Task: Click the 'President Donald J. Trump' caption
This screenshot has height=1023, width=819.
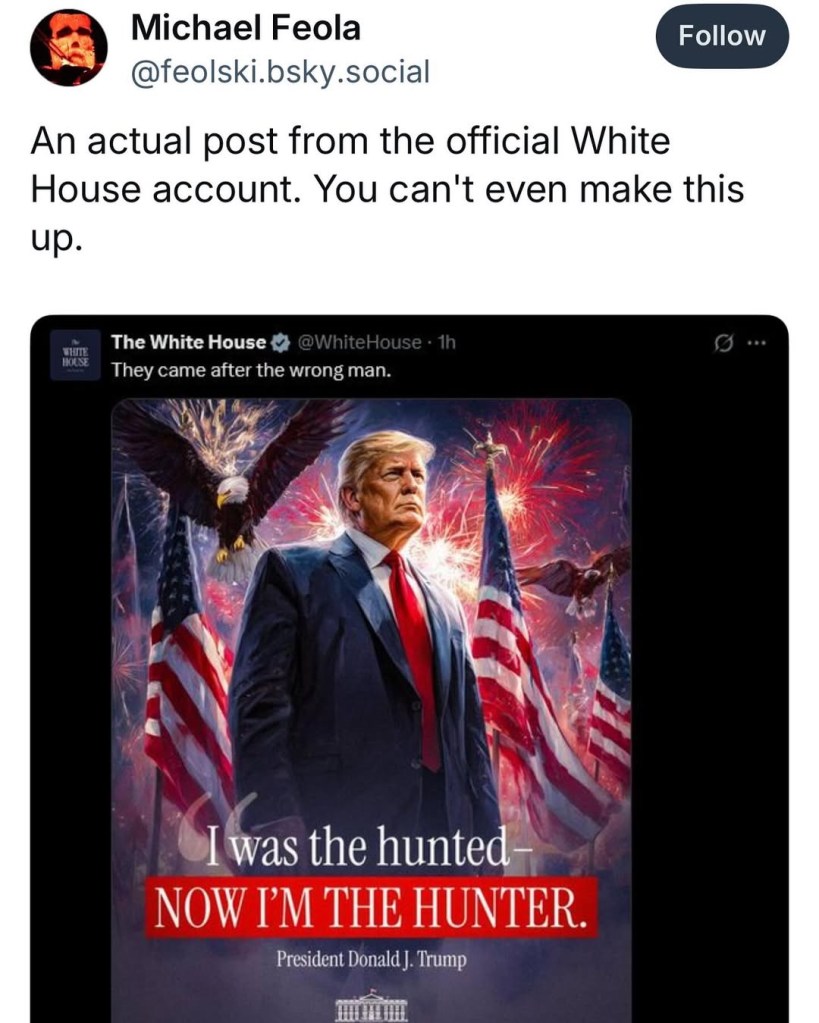Action: pos(373,959)
